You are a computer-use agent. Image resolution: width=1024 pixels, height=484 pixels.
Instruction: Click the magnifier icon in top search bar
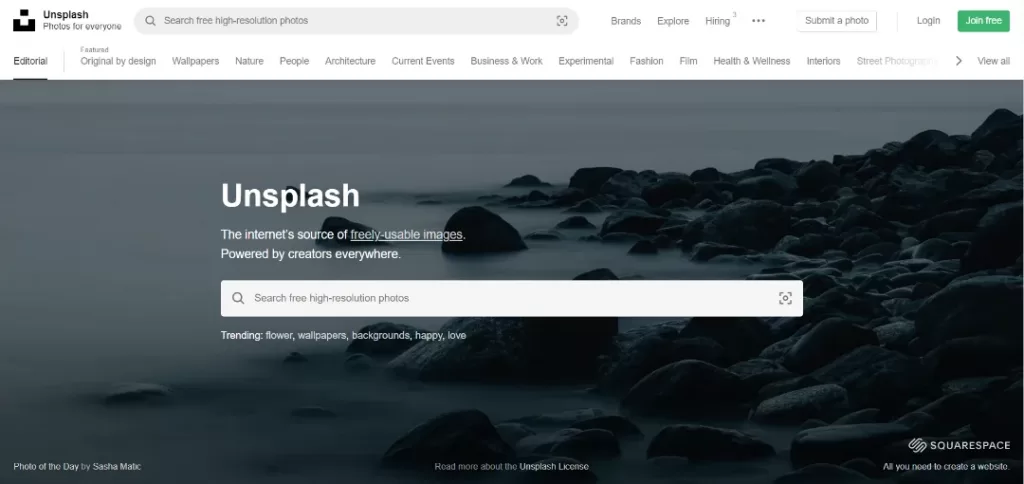150,21
